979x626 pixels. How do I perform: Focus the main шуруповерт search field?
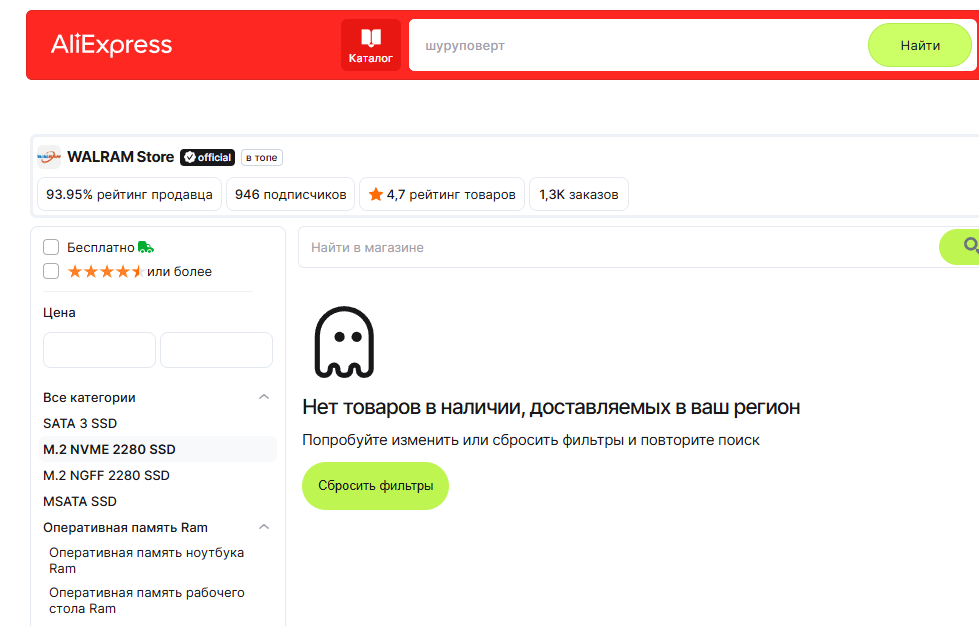pos(638,45)
